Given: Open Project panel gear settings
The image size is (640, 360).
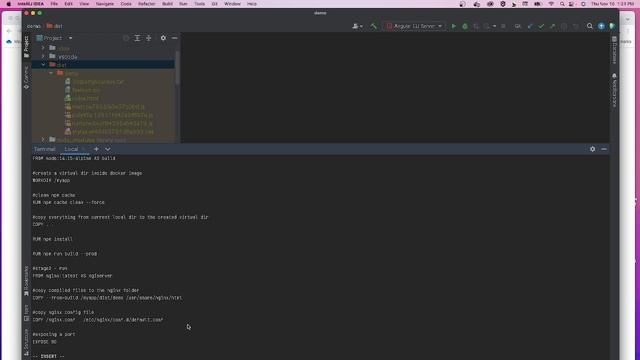Looking at the screenshot, I should pyautogui.click(x=163, y=38).
